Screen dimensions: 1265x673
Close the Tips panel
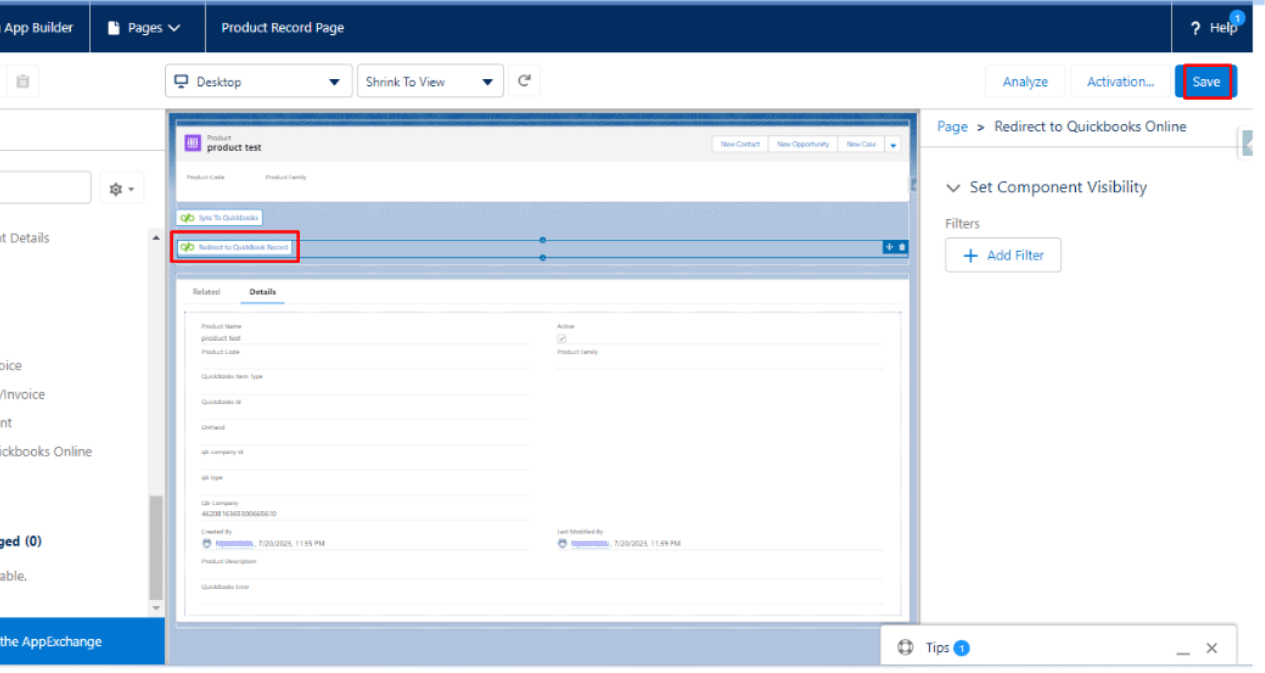pos(1212,648)
